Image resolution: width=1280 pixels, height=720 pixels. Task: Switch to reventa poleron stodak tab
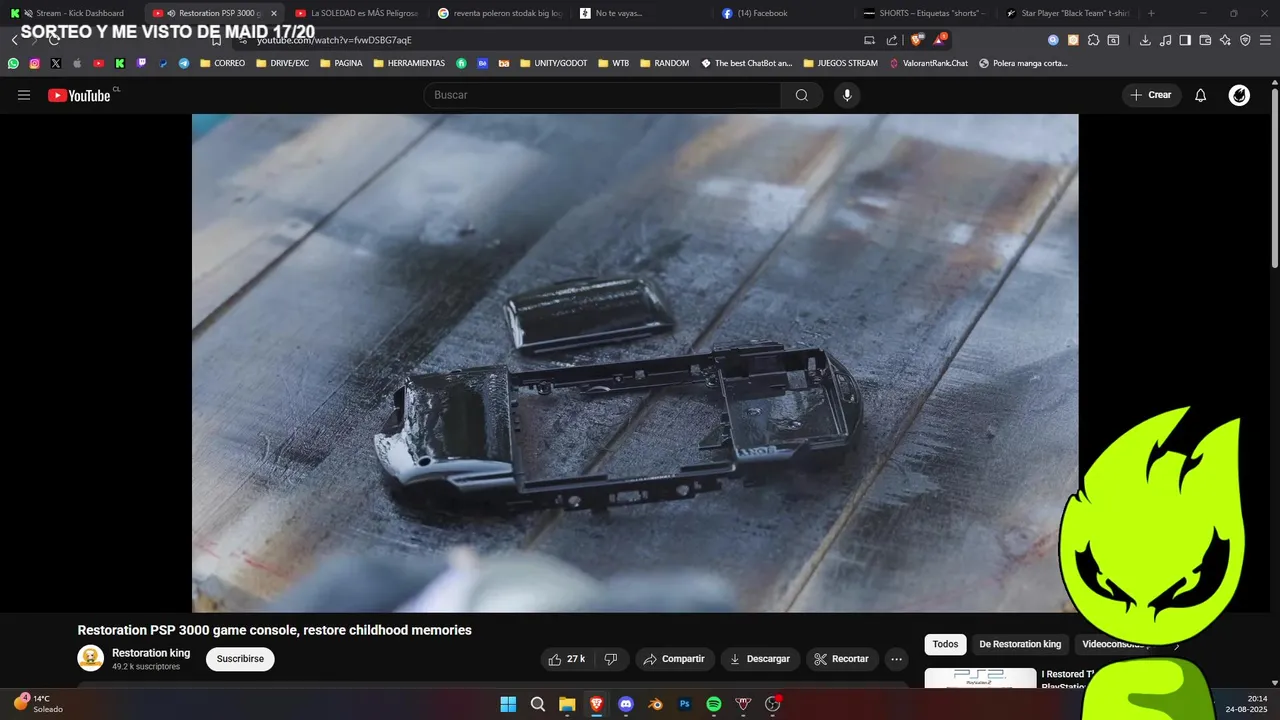[x=500, y=13]
